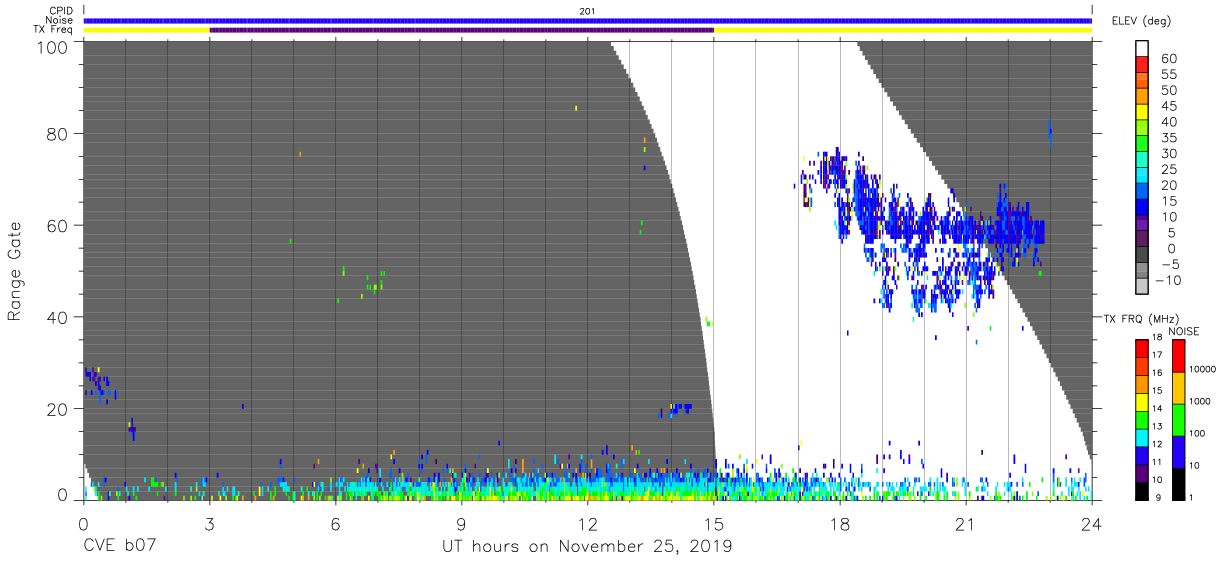Image resolution: width=1228 pixels, height=567 pixels.
Task: Click the '18' tick on UT hours axis
Action: pyautogui.click(x=839, y=523)
